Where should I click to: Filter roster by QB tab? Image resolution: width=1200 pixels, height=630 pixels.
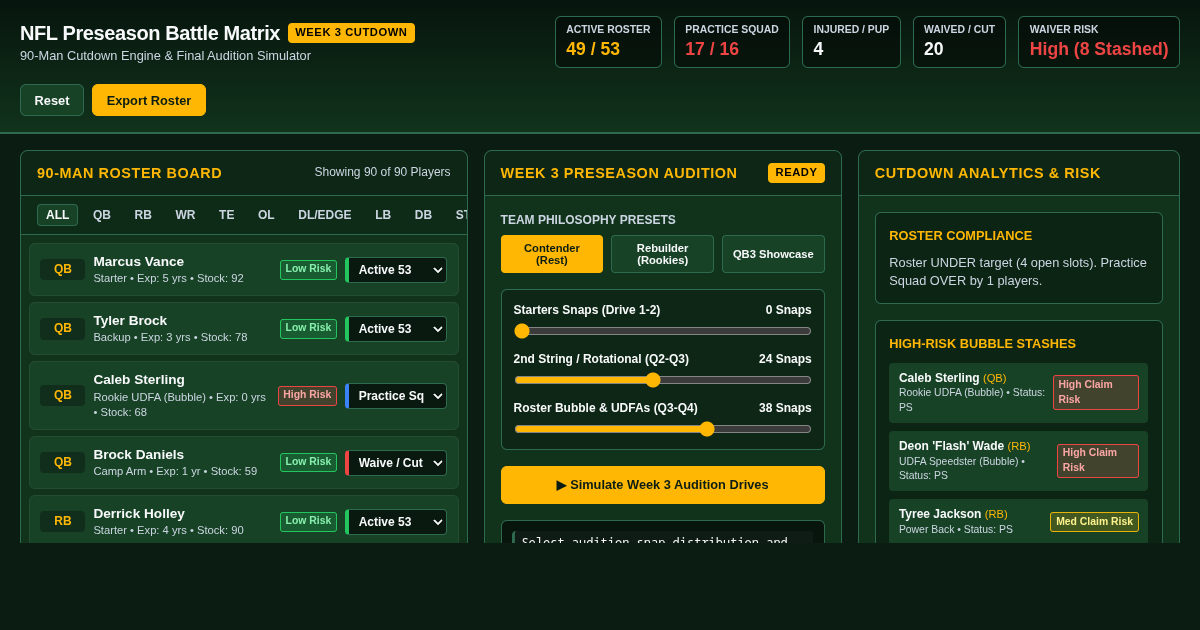click(102, 215)
